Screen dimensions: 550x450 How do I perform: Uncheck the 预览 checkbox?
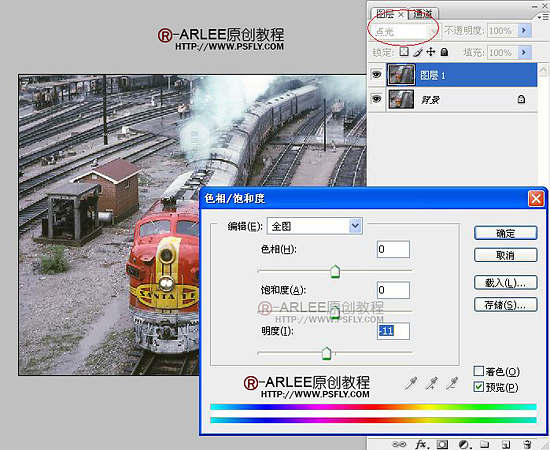point(478,387)
